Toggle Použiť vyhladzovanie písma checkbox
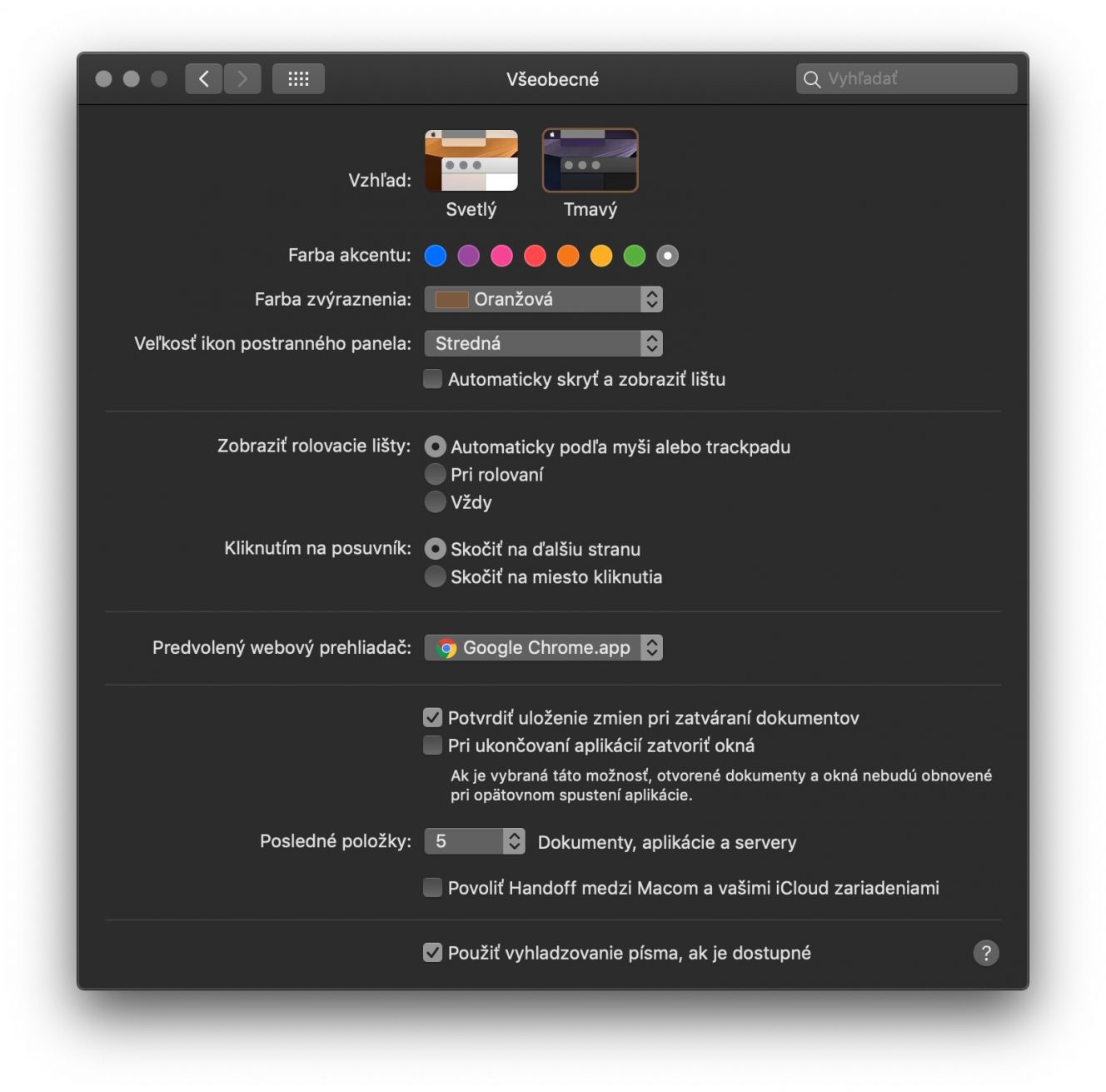Viewport: 1106px width, 1092px height. [x=432, y=952]
